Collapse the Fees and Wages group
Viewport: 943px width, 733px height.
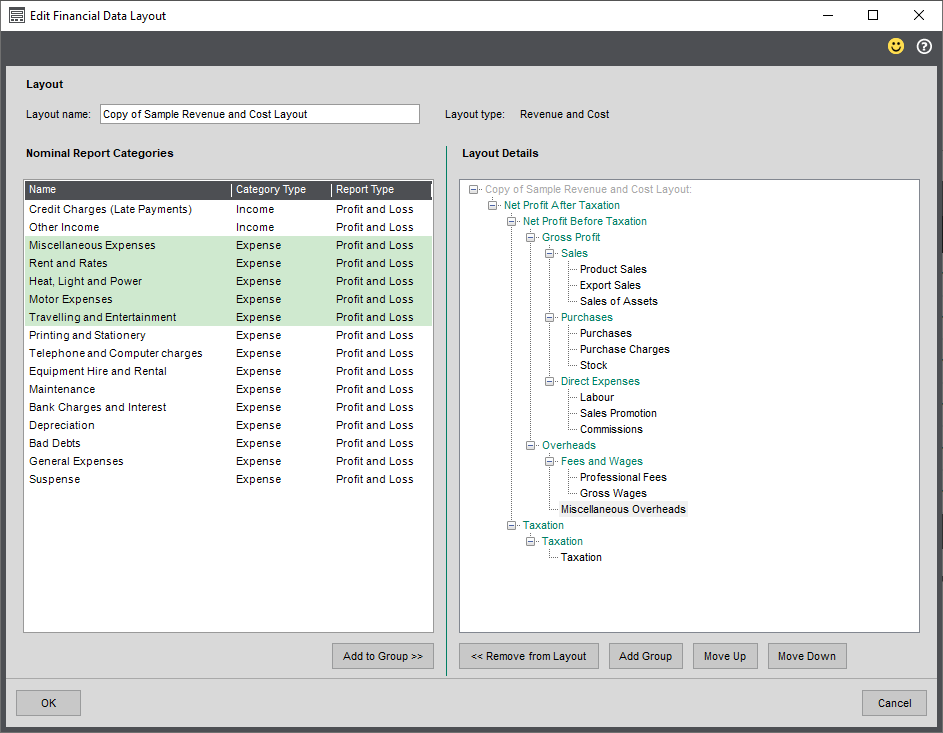coord(550,462)
